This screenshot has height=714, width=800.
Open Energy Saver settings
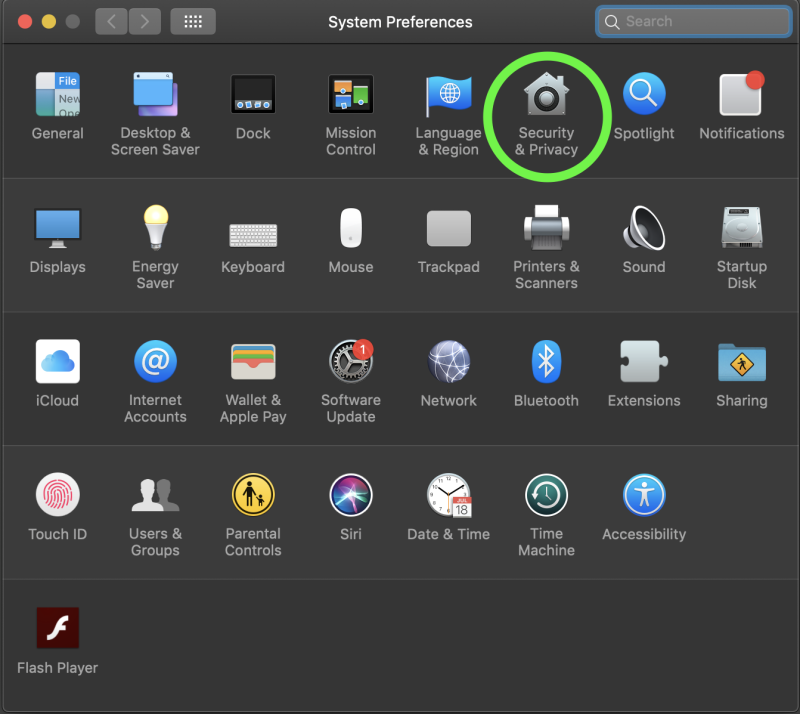tap(155, 228)
